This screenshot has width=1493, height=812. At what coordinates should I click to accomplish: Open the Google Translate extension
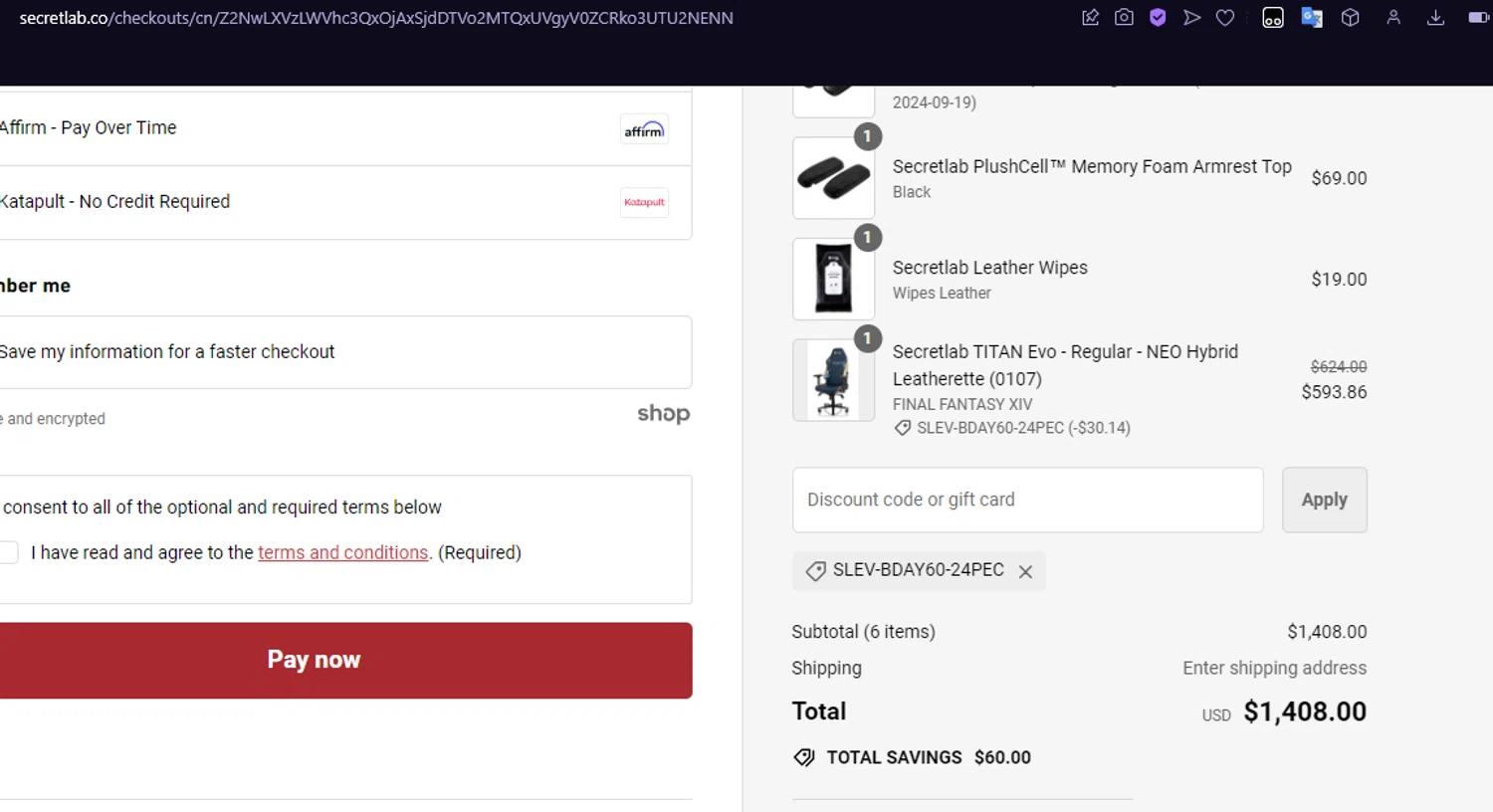pos(1312,18)
